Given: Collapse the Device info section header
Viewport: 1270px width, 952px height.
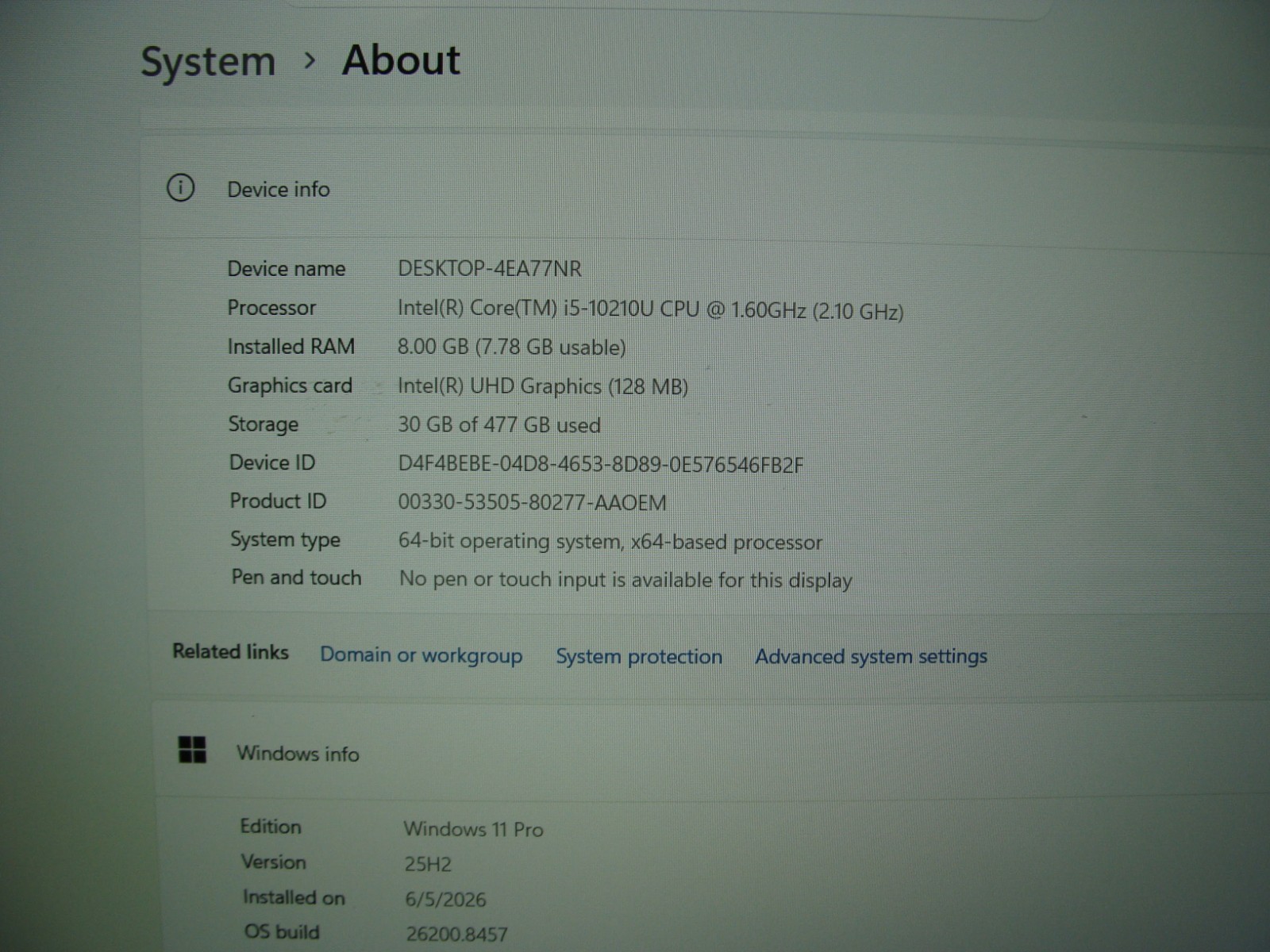Looking at the screenshot, I should click(706, 189).
